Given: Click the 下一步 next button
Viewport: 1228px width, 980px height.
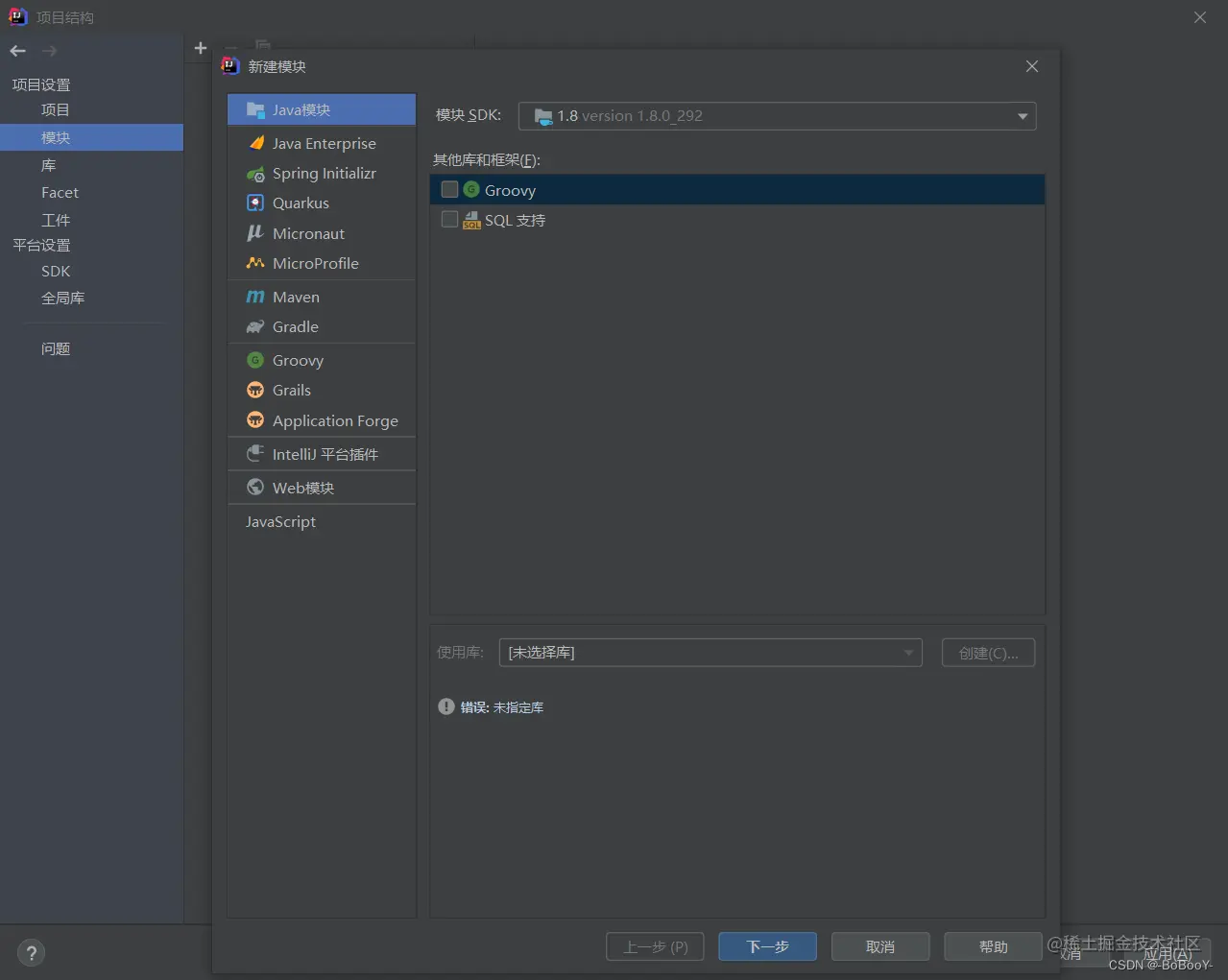Looking at the screenshot, I should click(768, 946).
